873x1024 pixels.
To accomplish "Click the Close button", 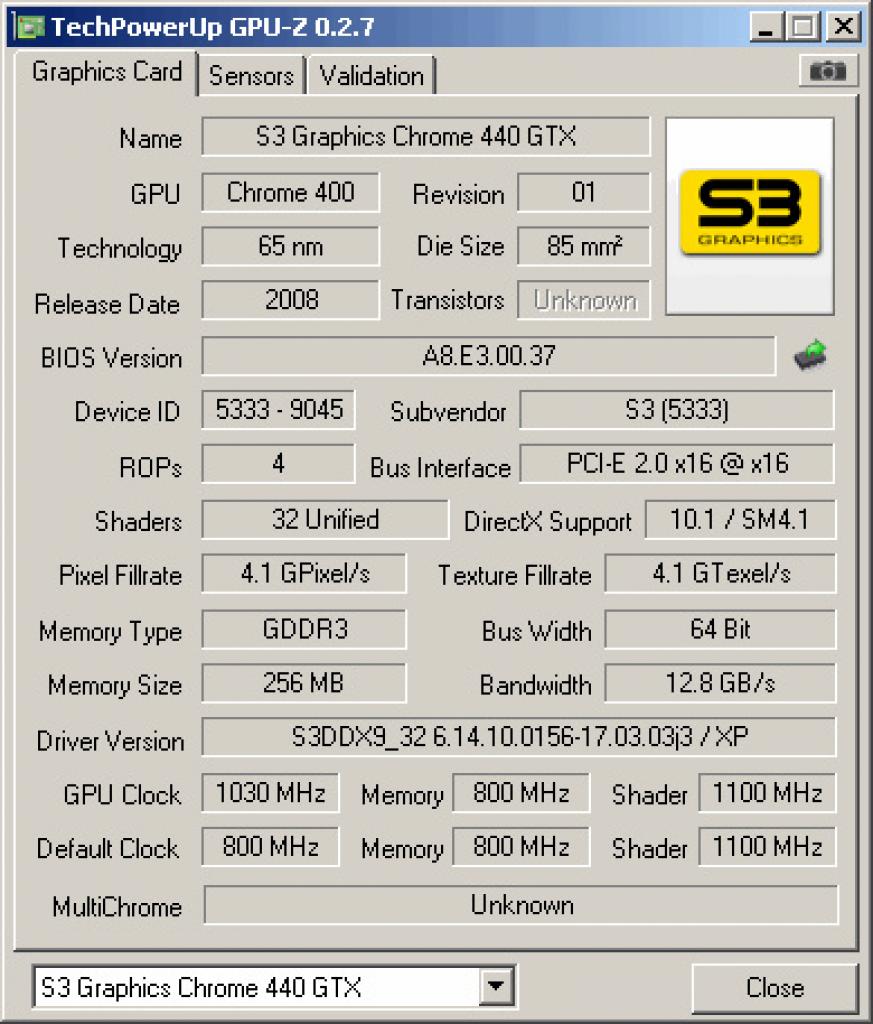I will tap(775, 987).
